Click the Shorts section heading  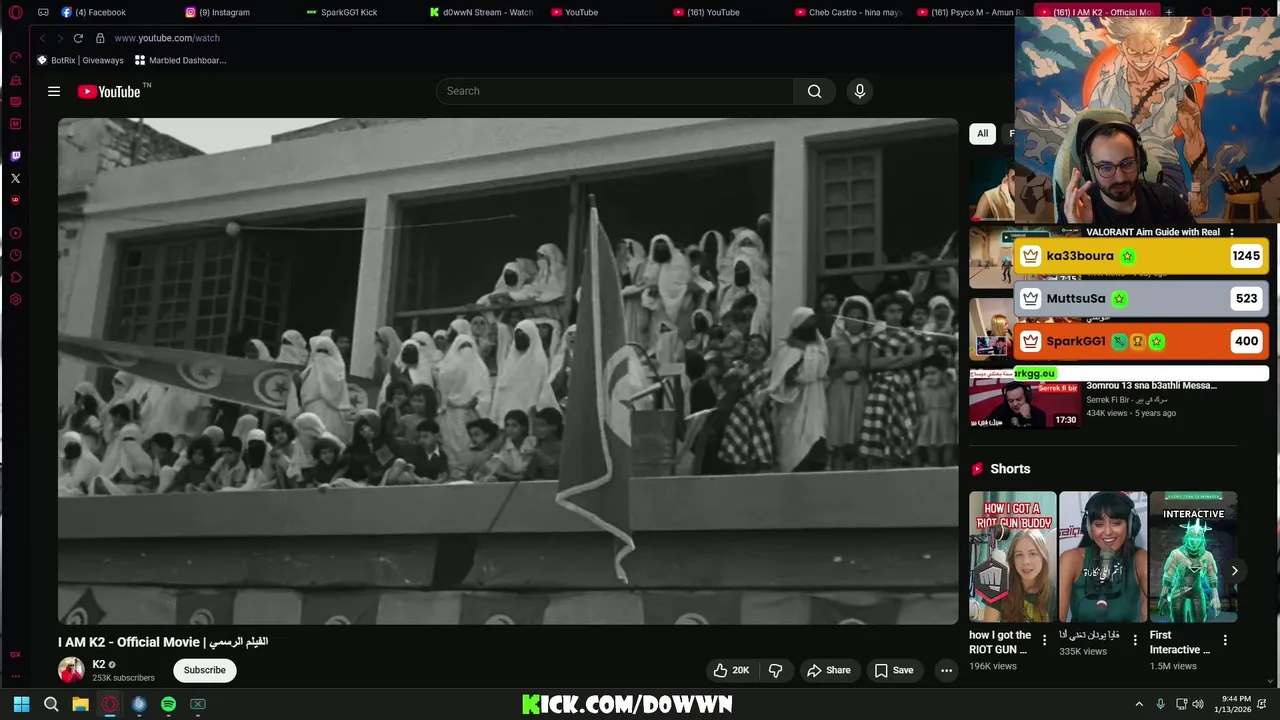coord(1010,469)
